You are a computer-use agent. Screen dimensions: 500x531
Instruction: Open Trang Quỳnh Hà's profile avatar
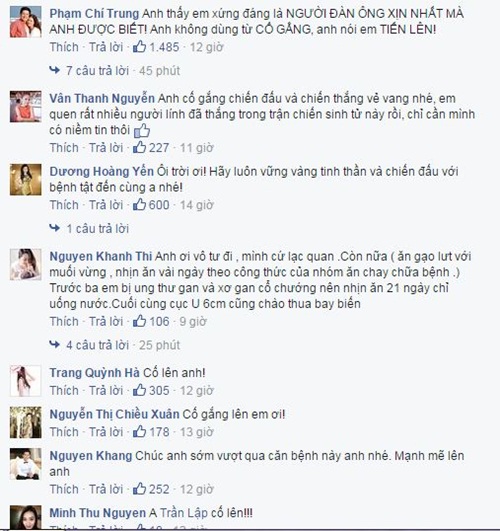coord(25,381)
